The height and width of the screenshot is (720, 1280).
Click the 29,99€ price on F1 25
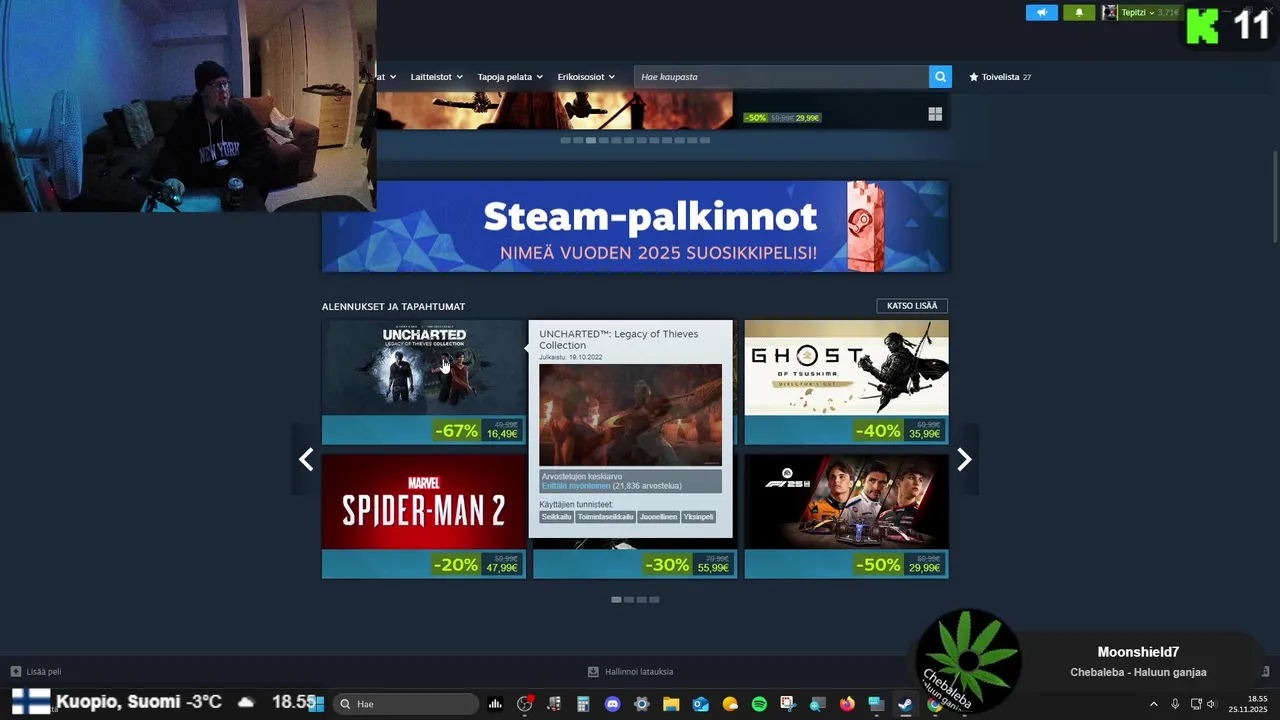pos(924,568)
